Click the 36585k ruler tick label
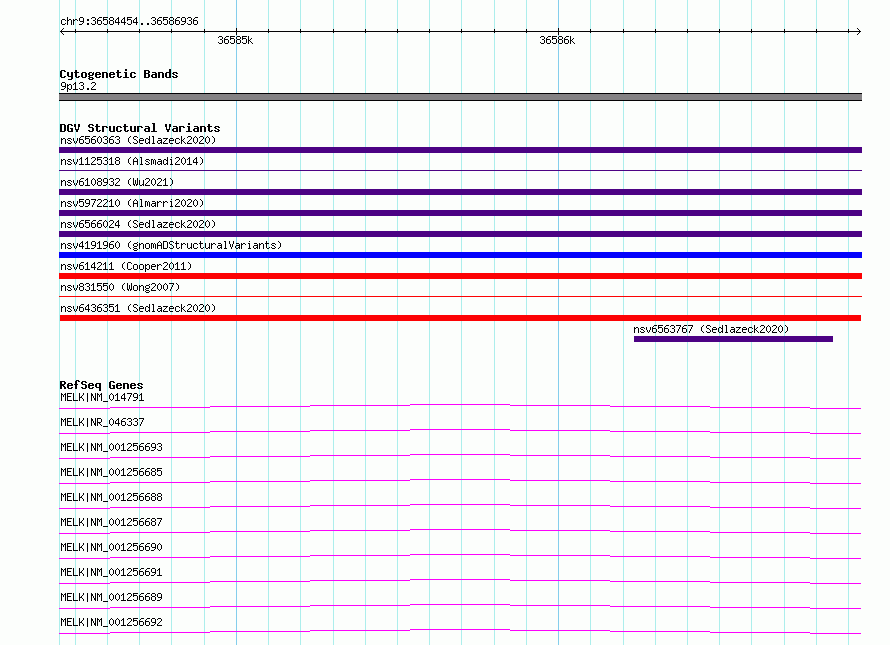 point(235,40)
